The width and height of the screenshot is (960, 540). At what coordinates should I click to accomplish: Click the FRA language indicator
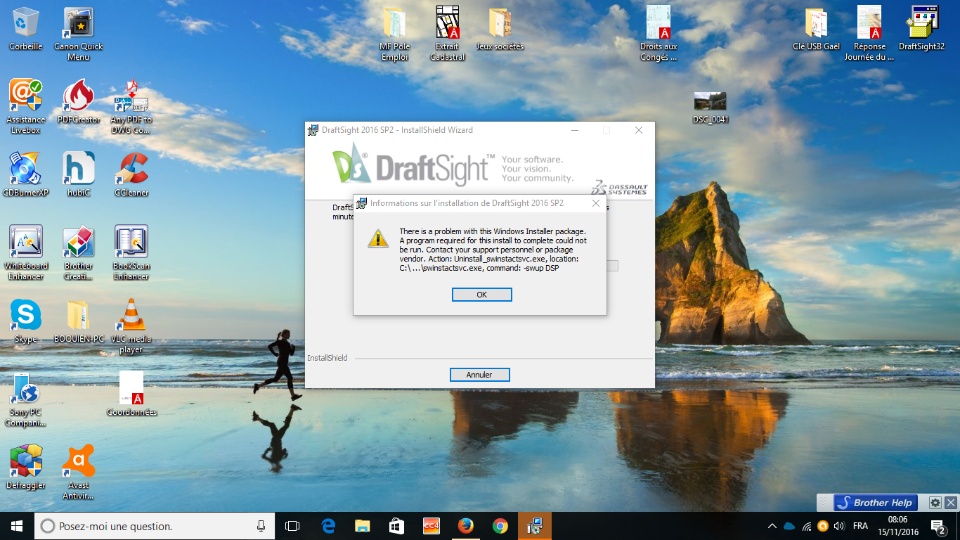click(860, 526)
